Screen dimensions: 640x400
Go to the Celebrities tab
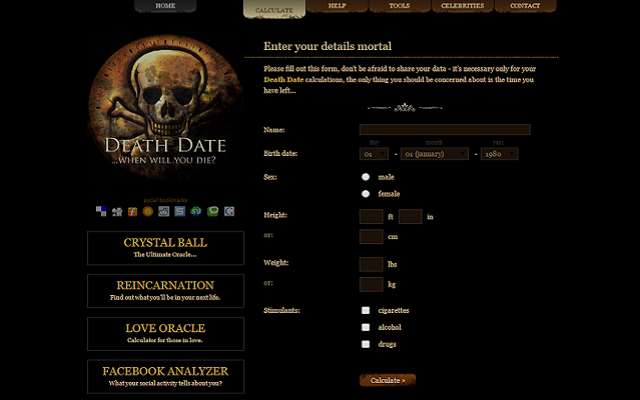click(462, 6)
